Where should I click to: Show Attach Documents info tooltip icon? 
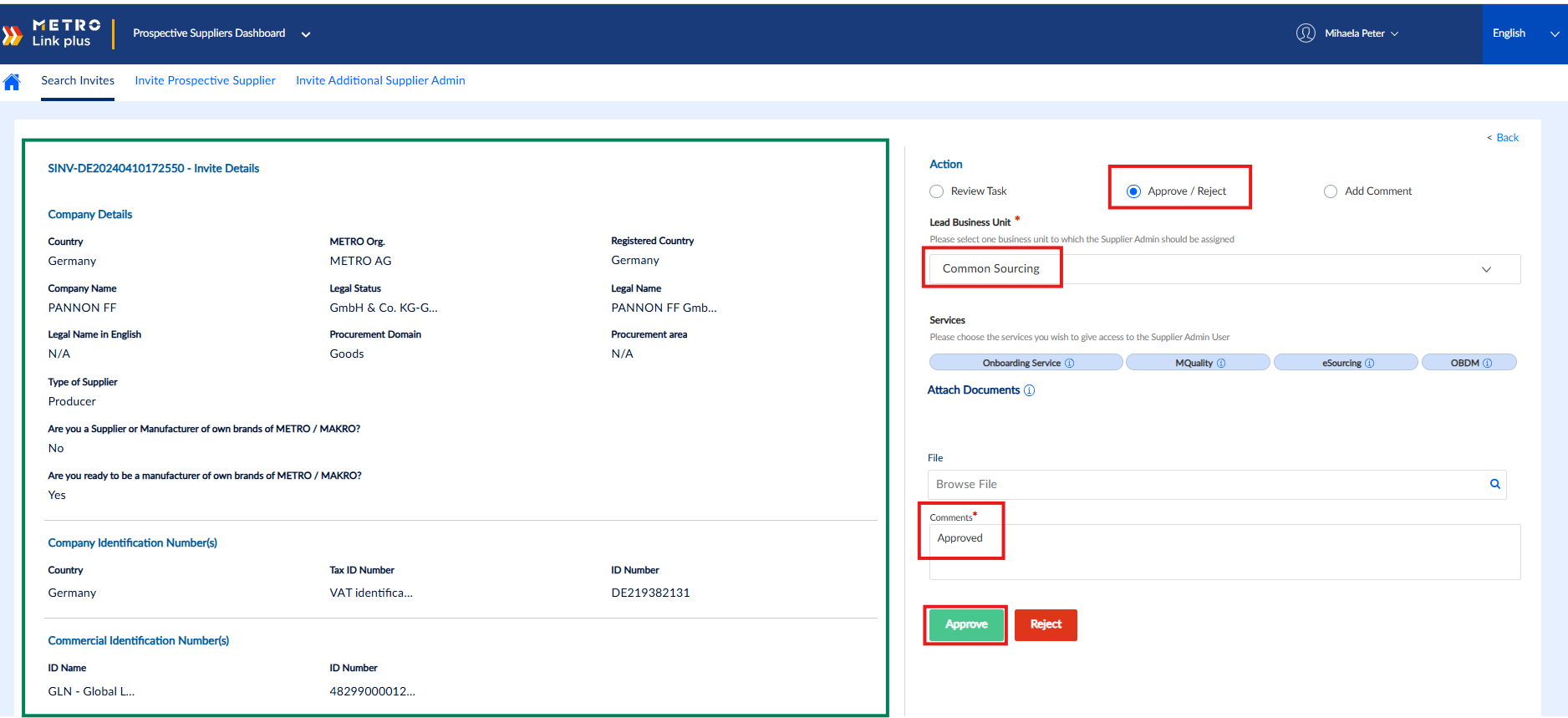tap(1030, 390)
